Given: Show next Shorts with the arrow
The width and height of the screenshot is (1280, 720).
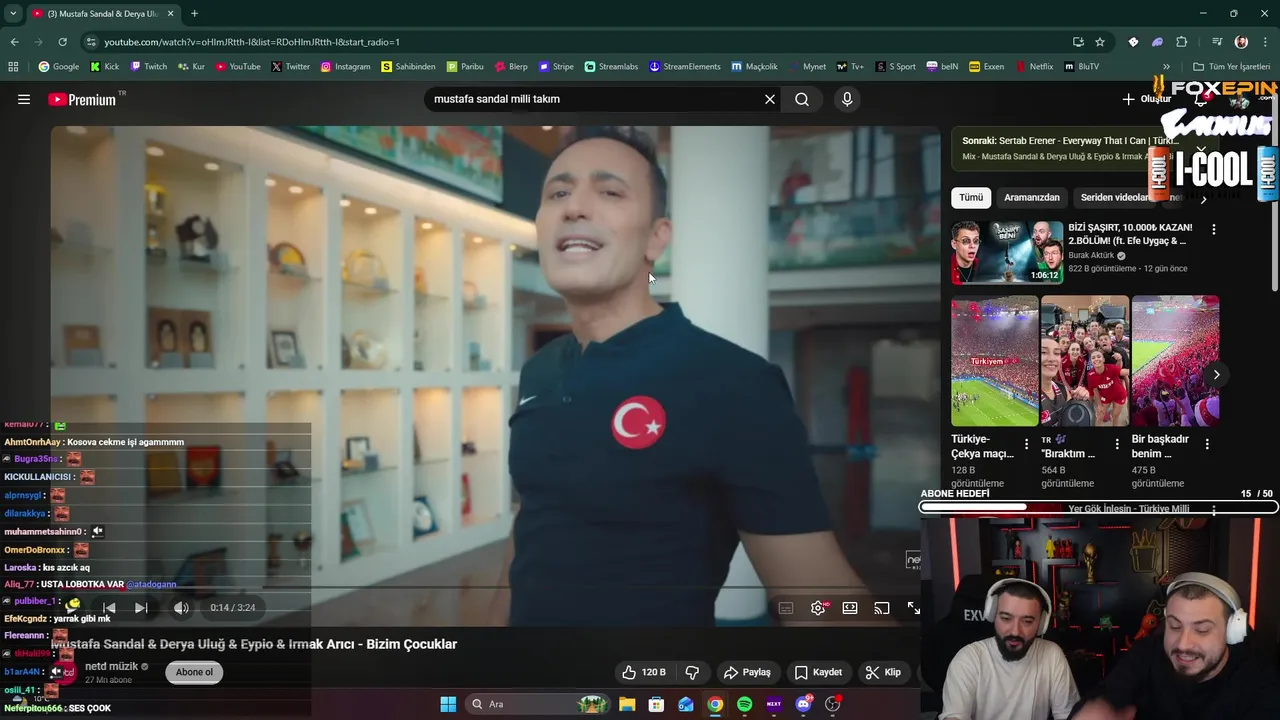Looking at the screenshot, I should [x=1216, y=374].
